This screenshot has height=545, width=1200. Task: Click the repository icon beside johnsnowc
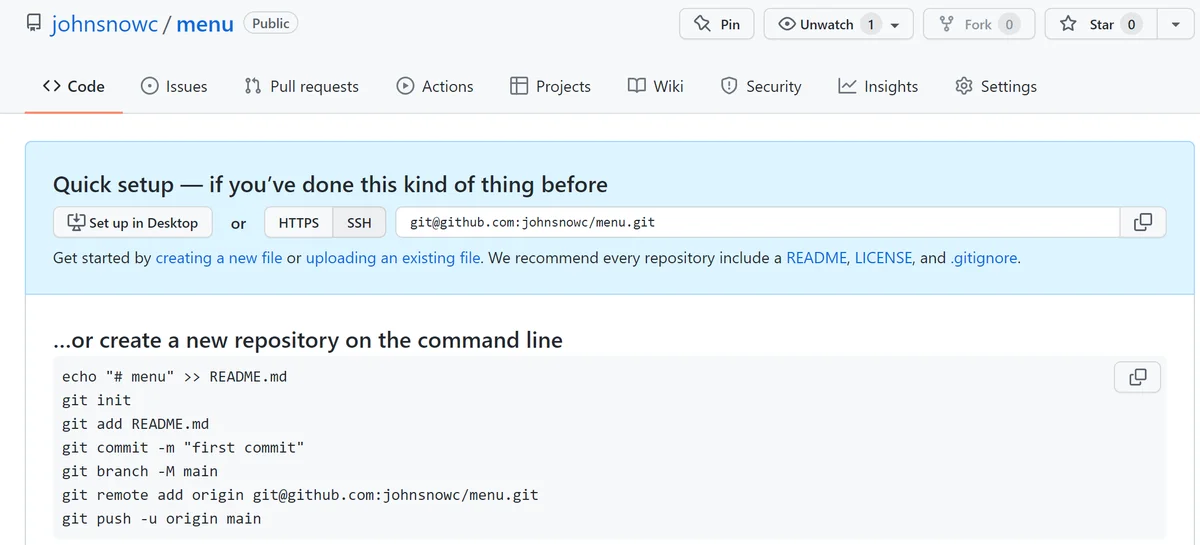coord(34,24)
